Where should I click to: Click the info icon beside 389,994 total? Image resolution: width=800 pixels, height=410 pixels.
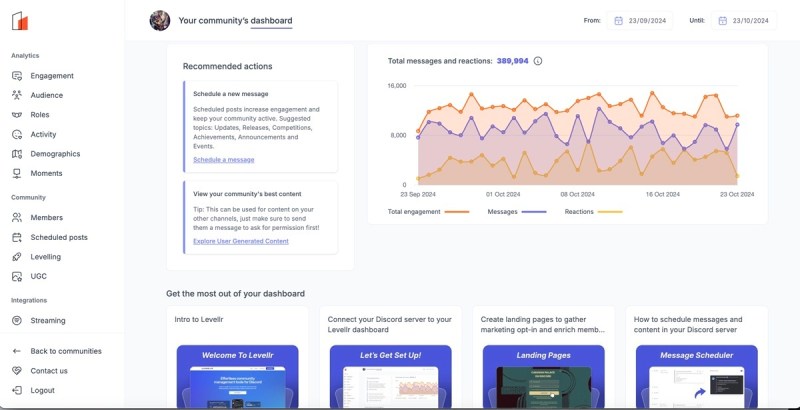click(x=538, y=61)
